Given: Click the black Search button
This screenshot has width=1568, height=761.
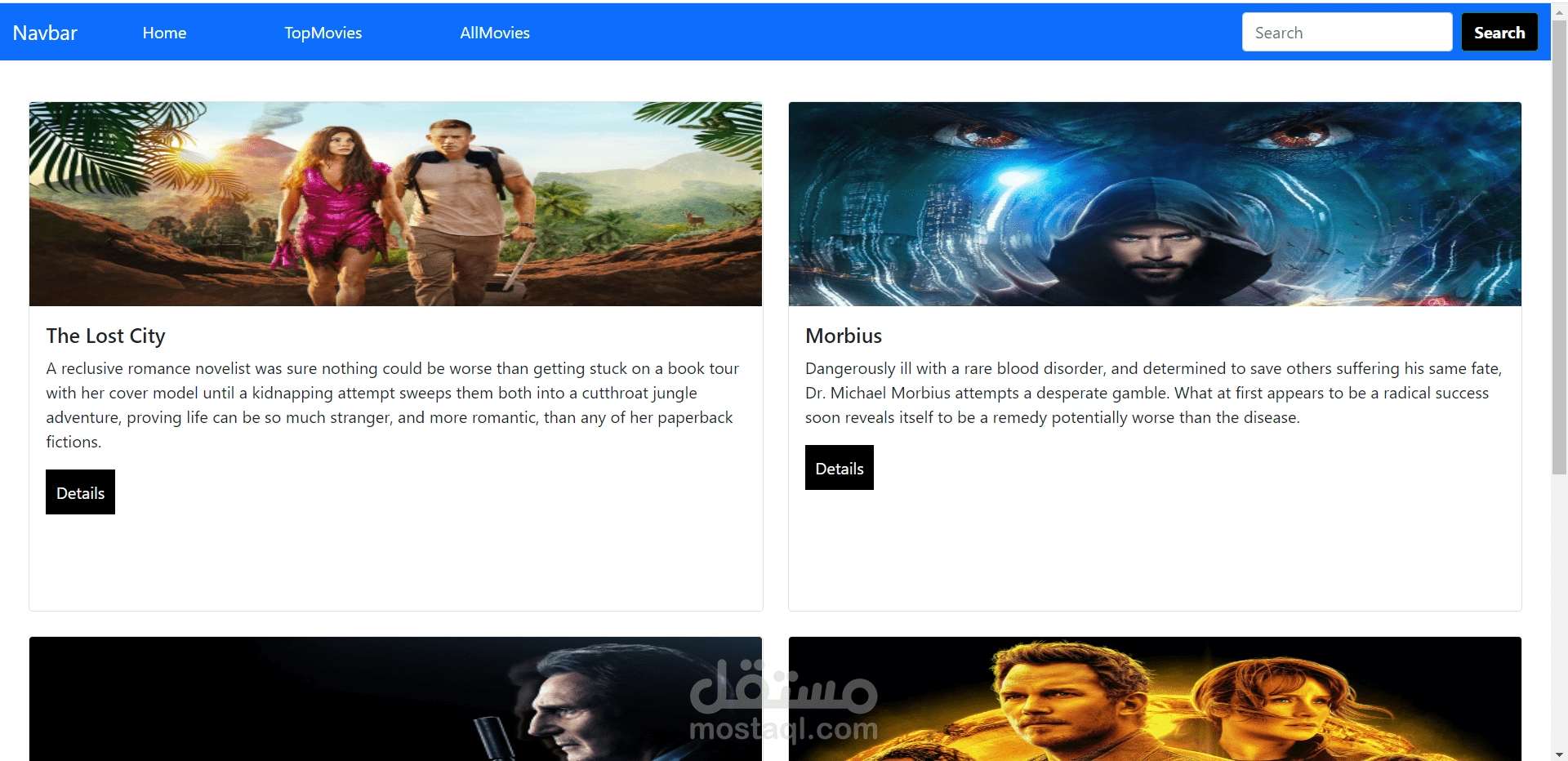Looking at the screenshot, I should click(x=1499, y=32).
